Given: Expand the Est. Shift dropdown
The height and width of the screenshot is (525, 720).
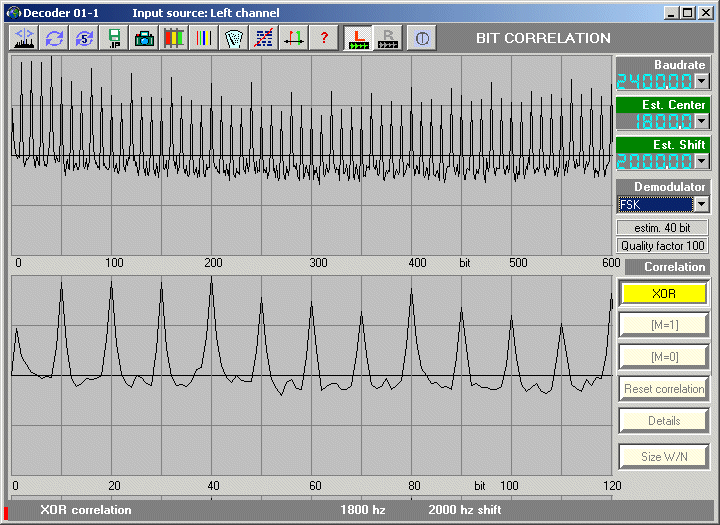Looking at the screenshot, I should 701,161.
